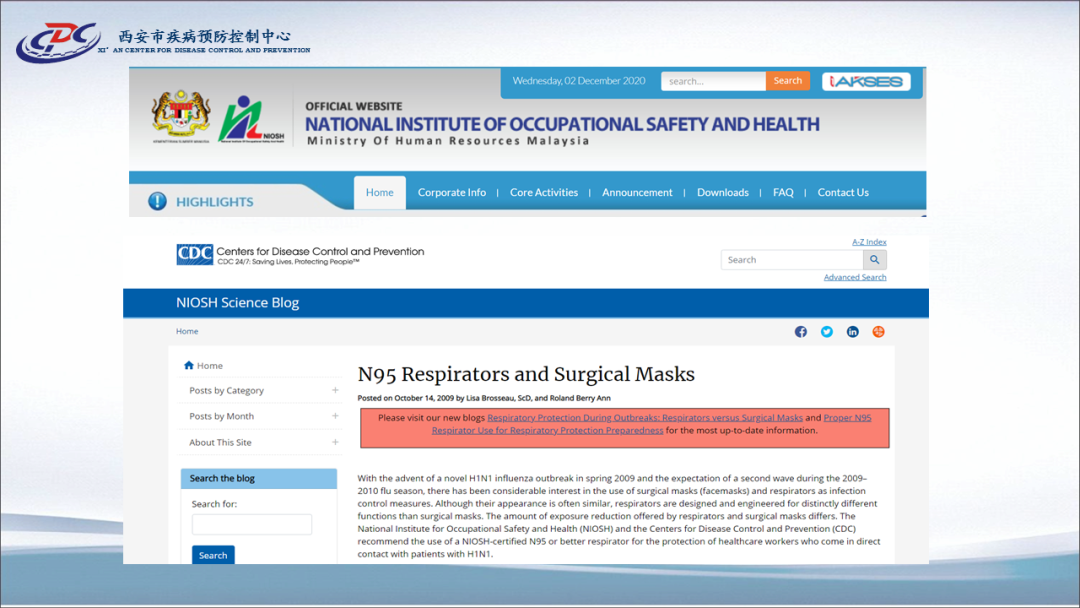The width and height of the screenshot is (1080, 608).
Task: Click the N95 Respirators and Surgical Masks heading
Action: coord(526,374)
